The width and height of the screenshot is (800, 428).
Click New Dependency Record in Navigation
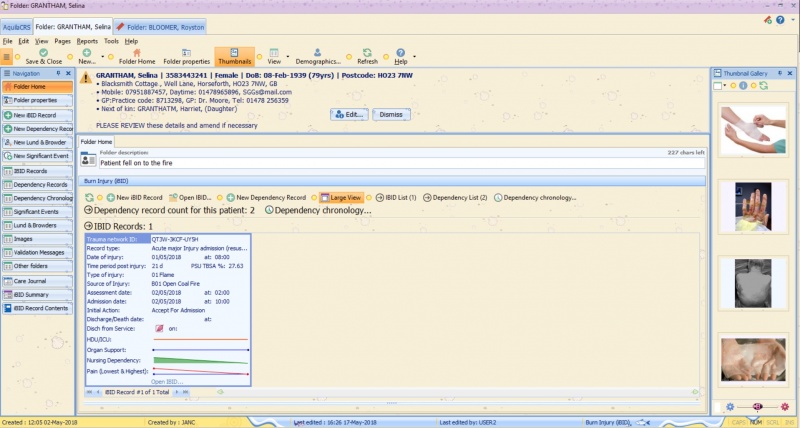coord(38,129)
